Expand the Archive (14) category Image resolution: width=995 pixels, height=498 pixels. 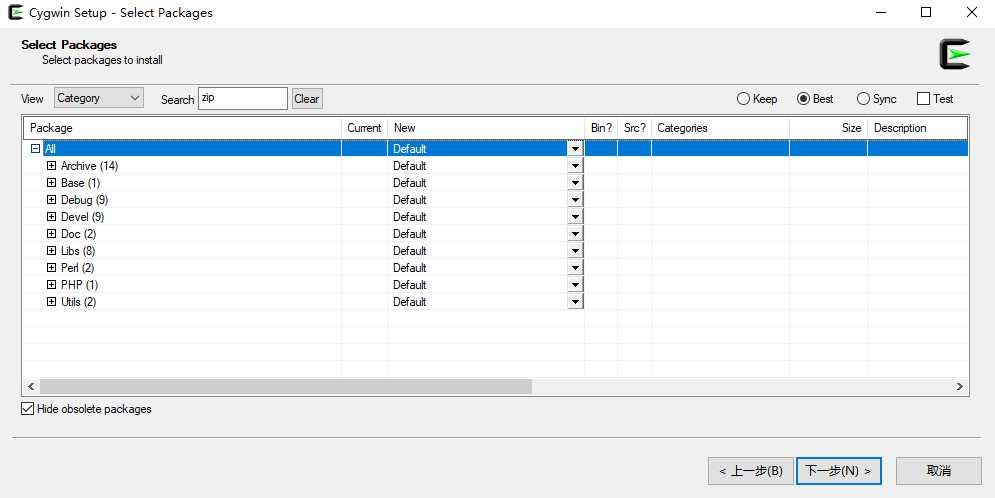51,166
